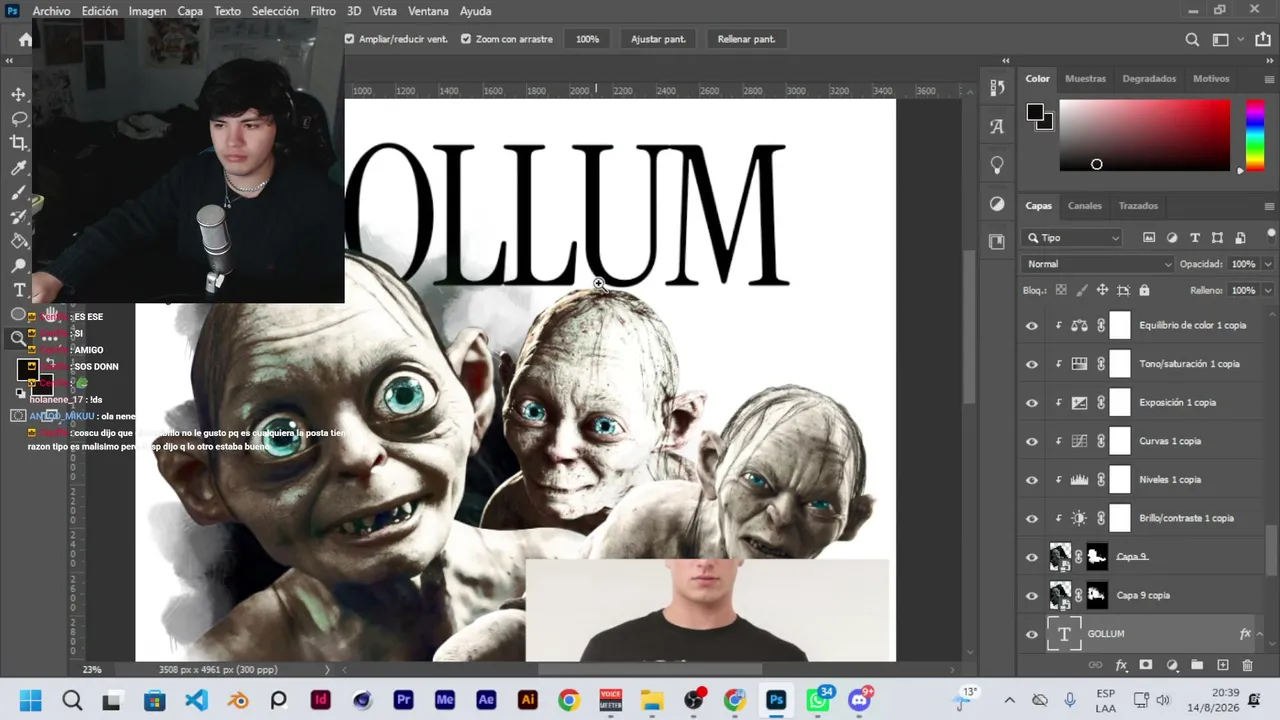Open the Relleno dropdown arrow
This screenshot has height=720, width=1280.
coord(1268,290)
